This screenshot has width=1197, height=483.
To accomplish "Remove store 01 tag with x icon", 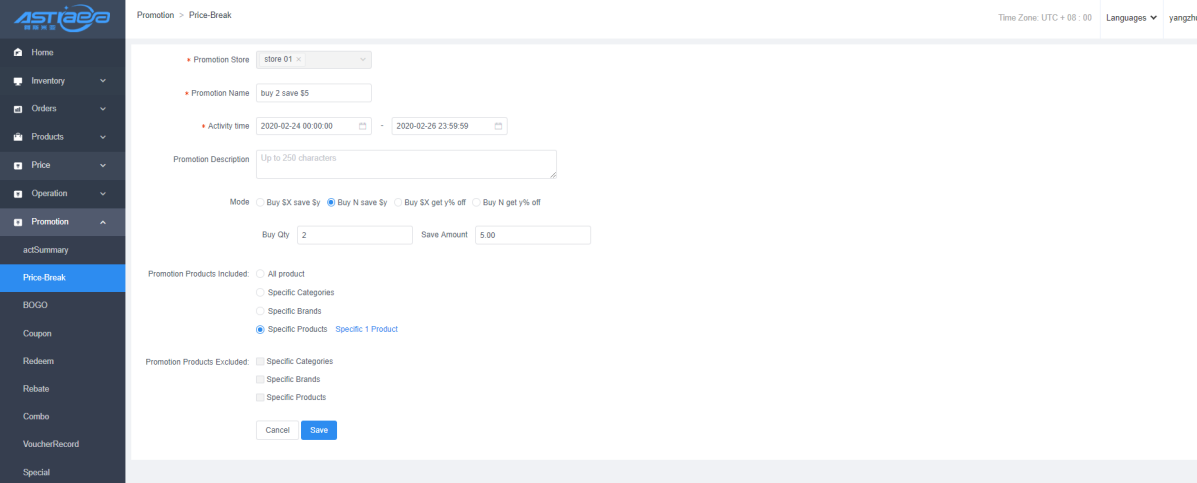I will 298,60.
